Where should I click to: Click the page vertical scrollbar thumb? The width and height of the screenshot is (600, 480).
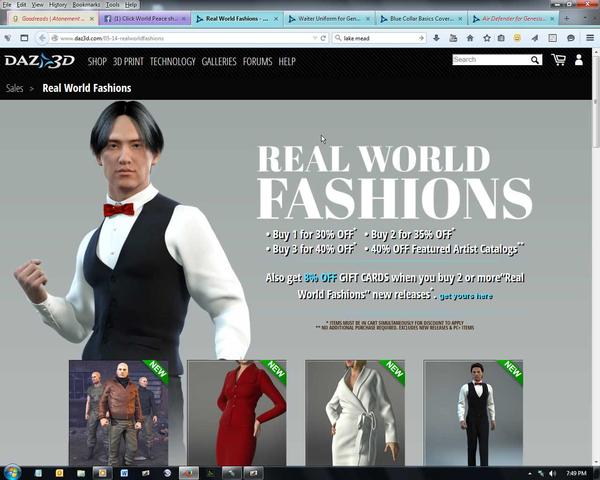[x=596, y=100]
